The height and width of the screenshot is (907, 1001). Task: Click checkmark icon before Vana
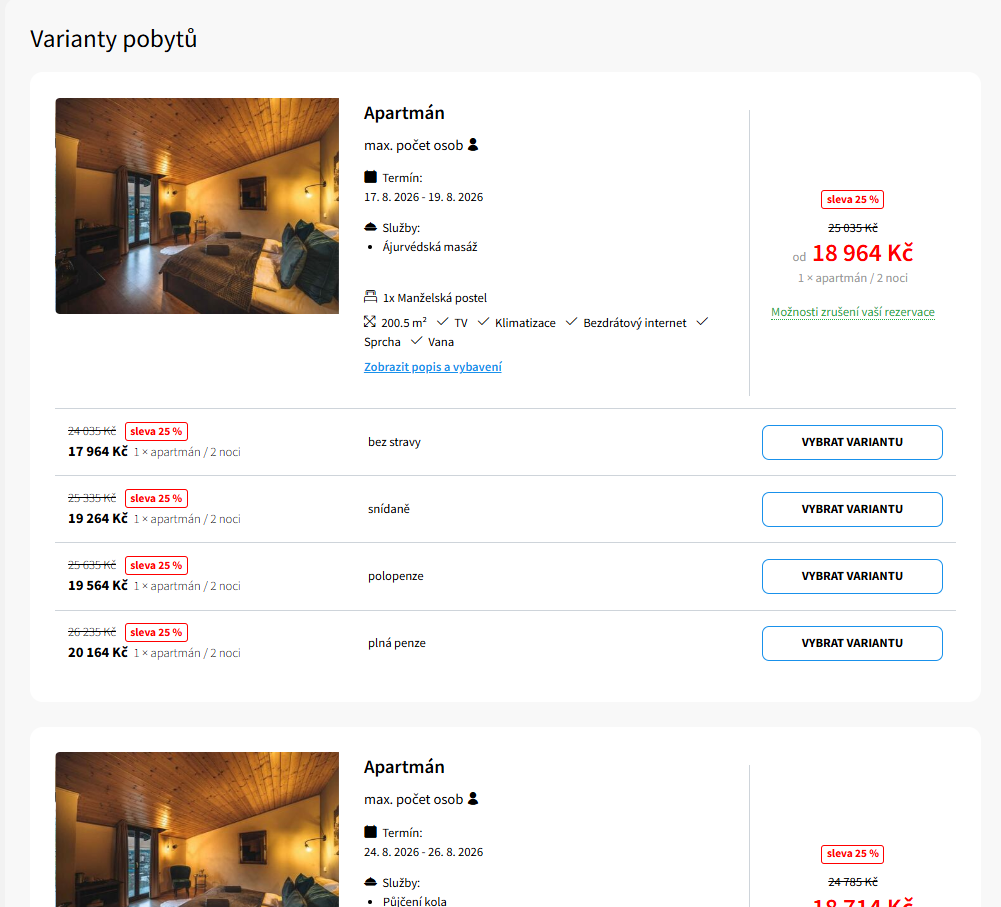416,340
